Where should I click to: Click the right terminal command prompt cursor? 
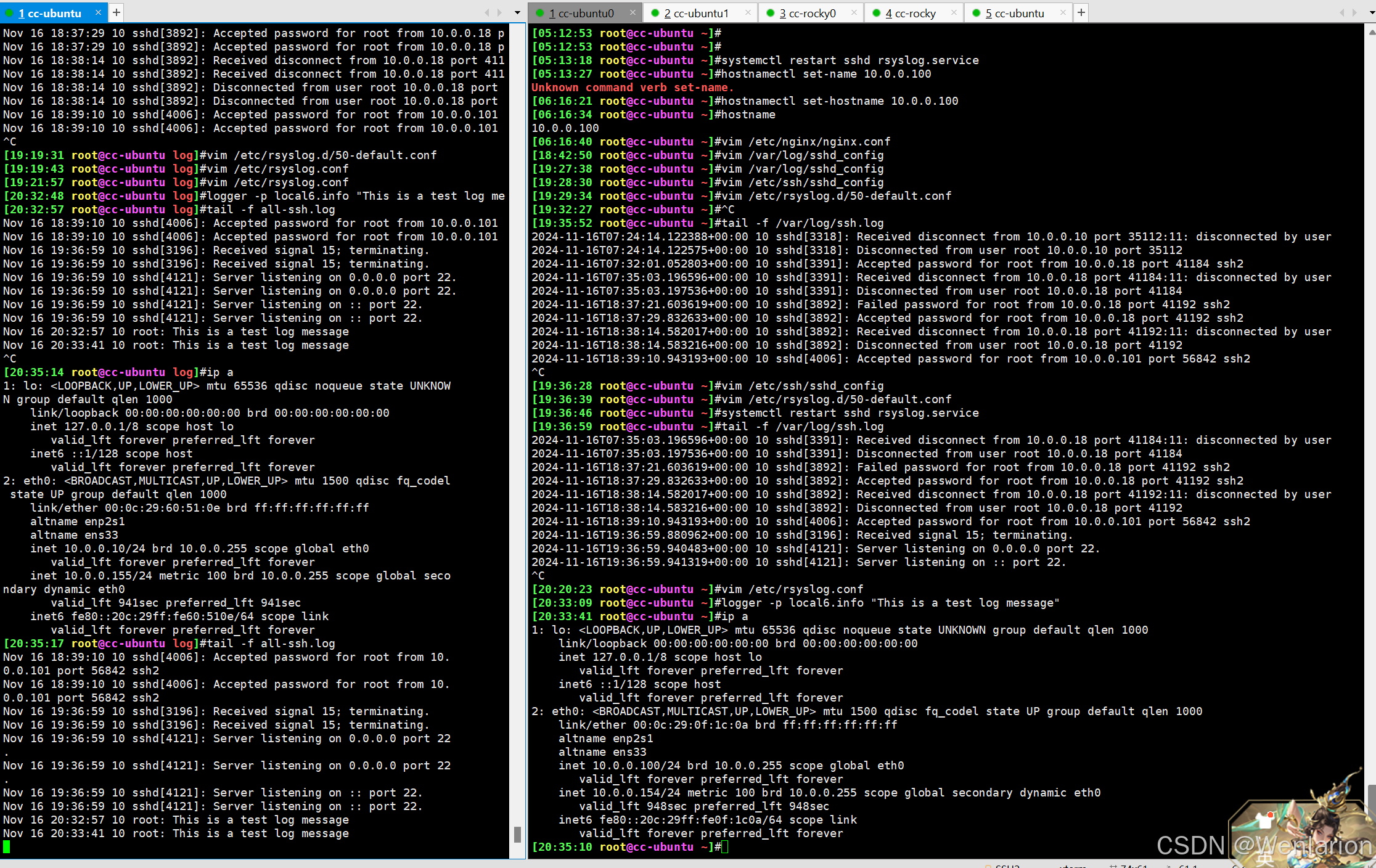[725, 847]
